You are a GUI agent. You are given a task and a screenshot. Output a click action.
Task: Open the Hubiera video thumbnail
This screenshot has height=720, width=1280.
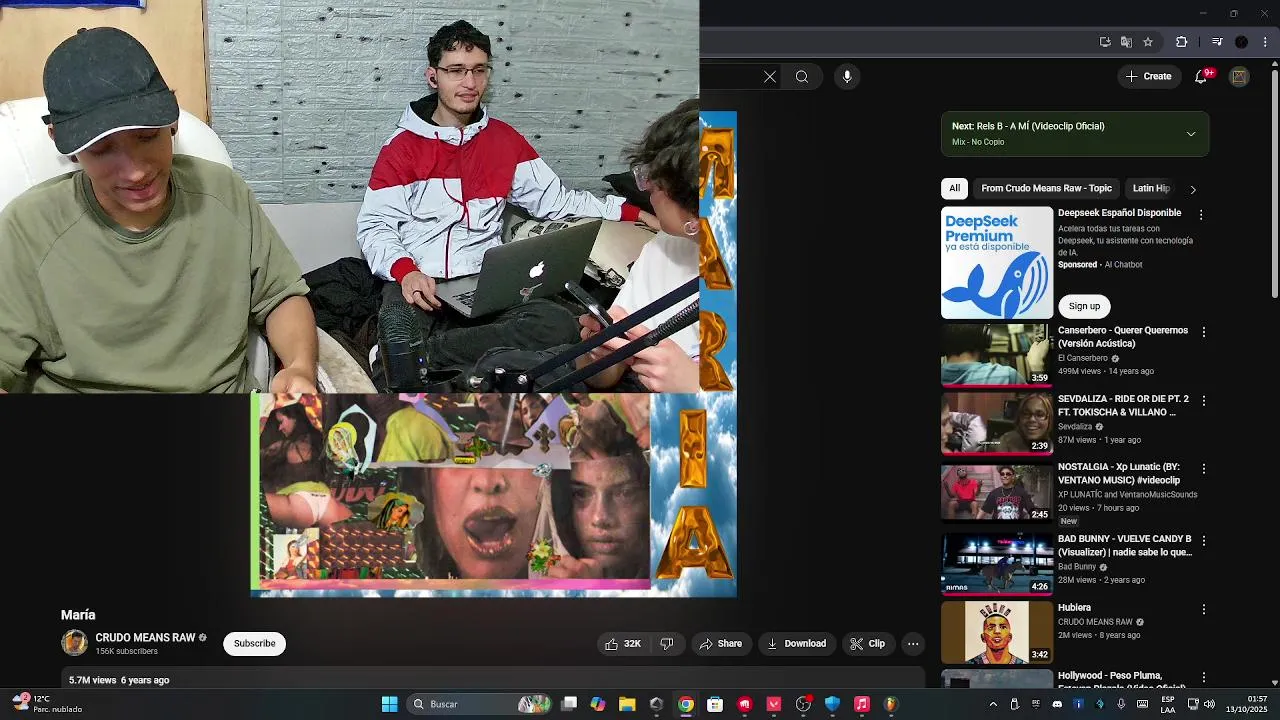click(997, 632)
